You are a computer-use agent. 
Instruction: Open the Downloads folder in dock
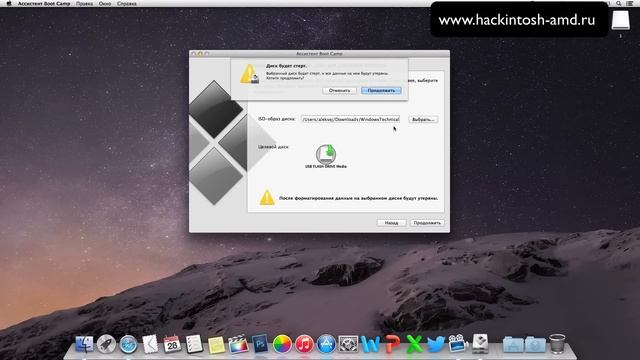[x=535, y=345]
